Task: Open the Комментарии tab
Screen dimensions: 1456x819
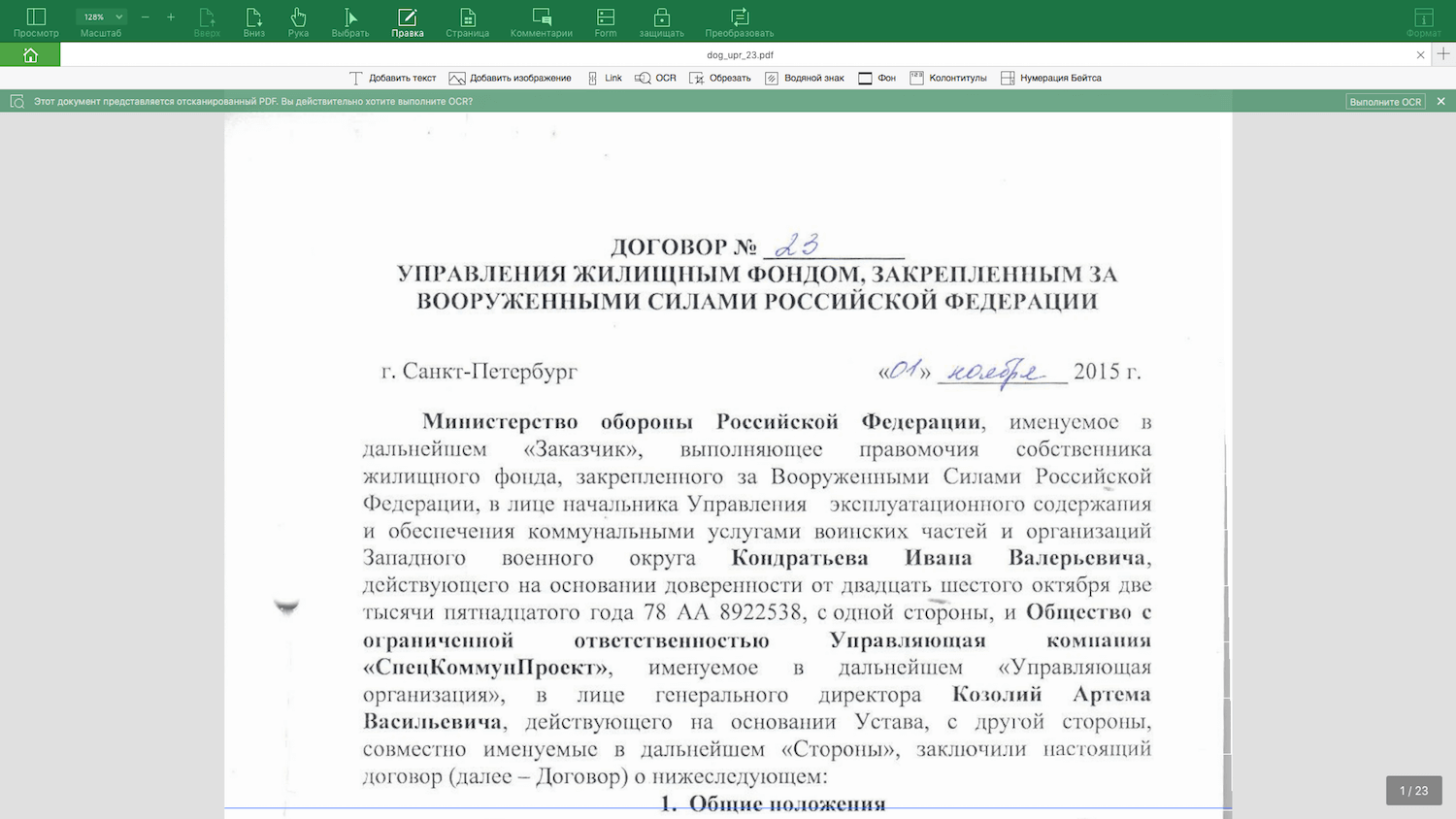Action: 542,22
